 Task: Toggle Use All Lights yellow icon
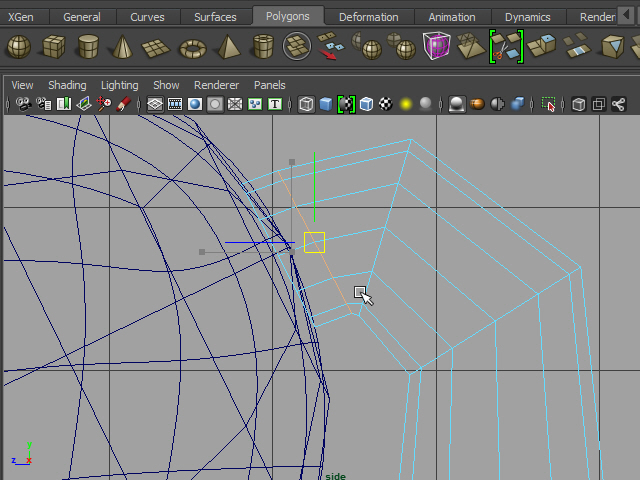(406, 104)
